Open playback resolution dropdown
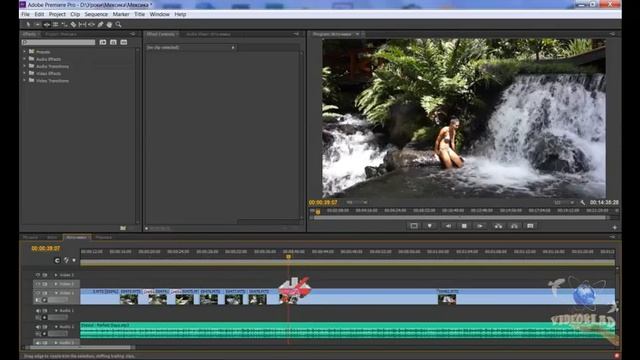Image resolution: width=640 pixels, height=360 pixels. tap(564, 202)
